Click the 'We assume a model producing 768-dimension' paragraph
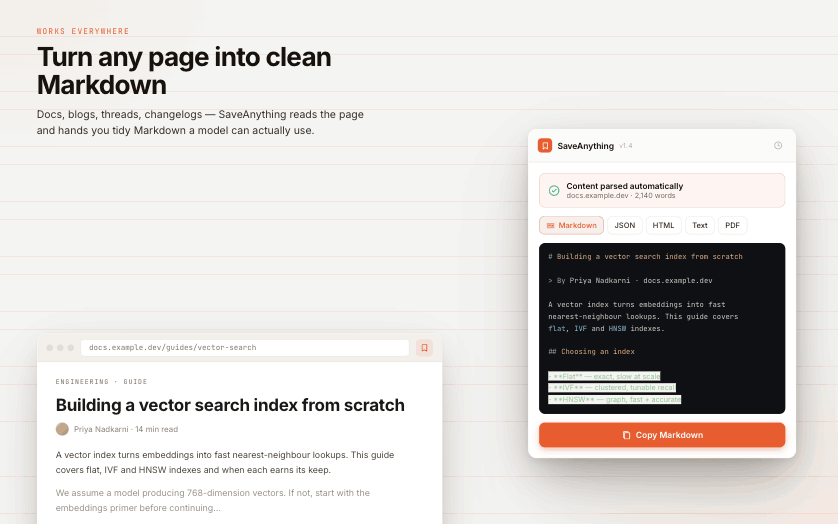The width and height of the screenshot is (838, 524). click(x=213, y=500)
